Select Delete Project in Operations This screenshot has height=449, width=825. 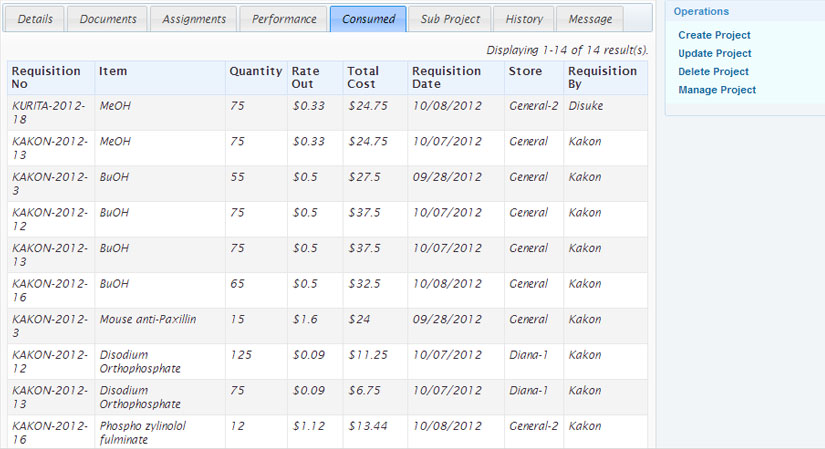tap(713, 71)
